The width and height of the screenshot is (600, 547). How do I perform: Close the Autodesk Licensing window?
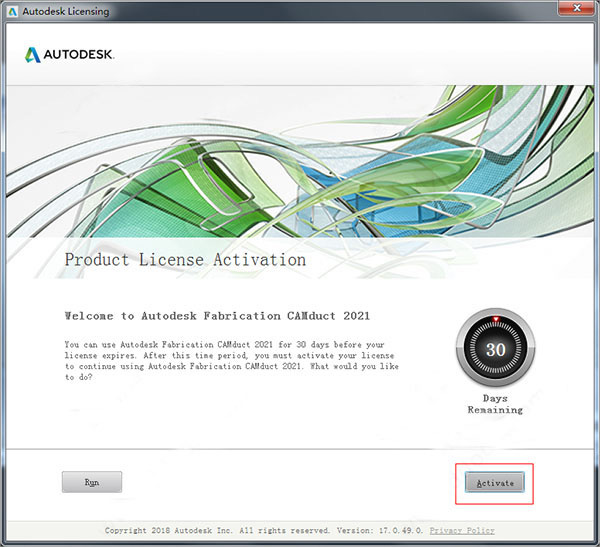[x=577, y=8]
